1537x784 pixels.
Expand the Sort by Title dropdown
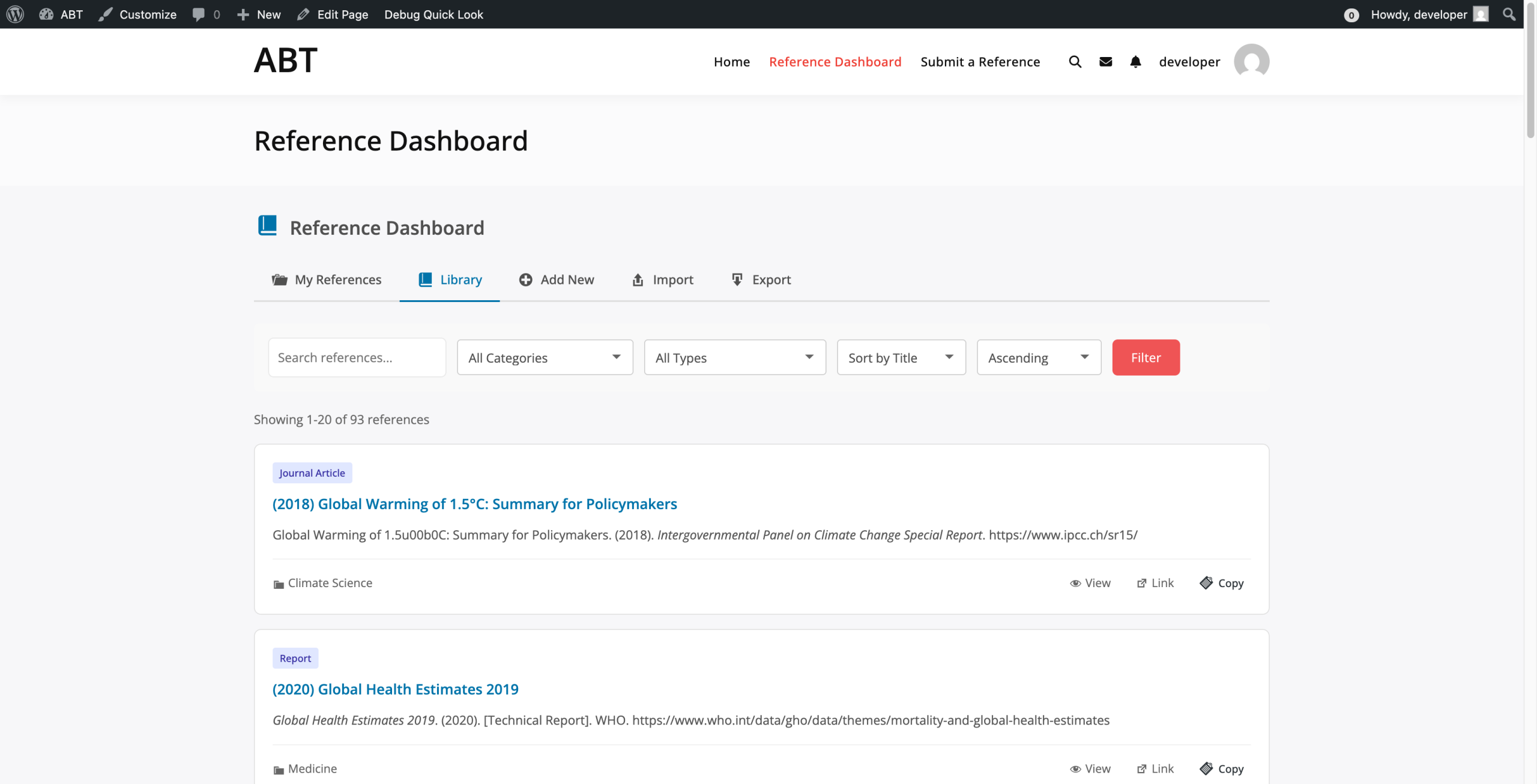point(901,358)
